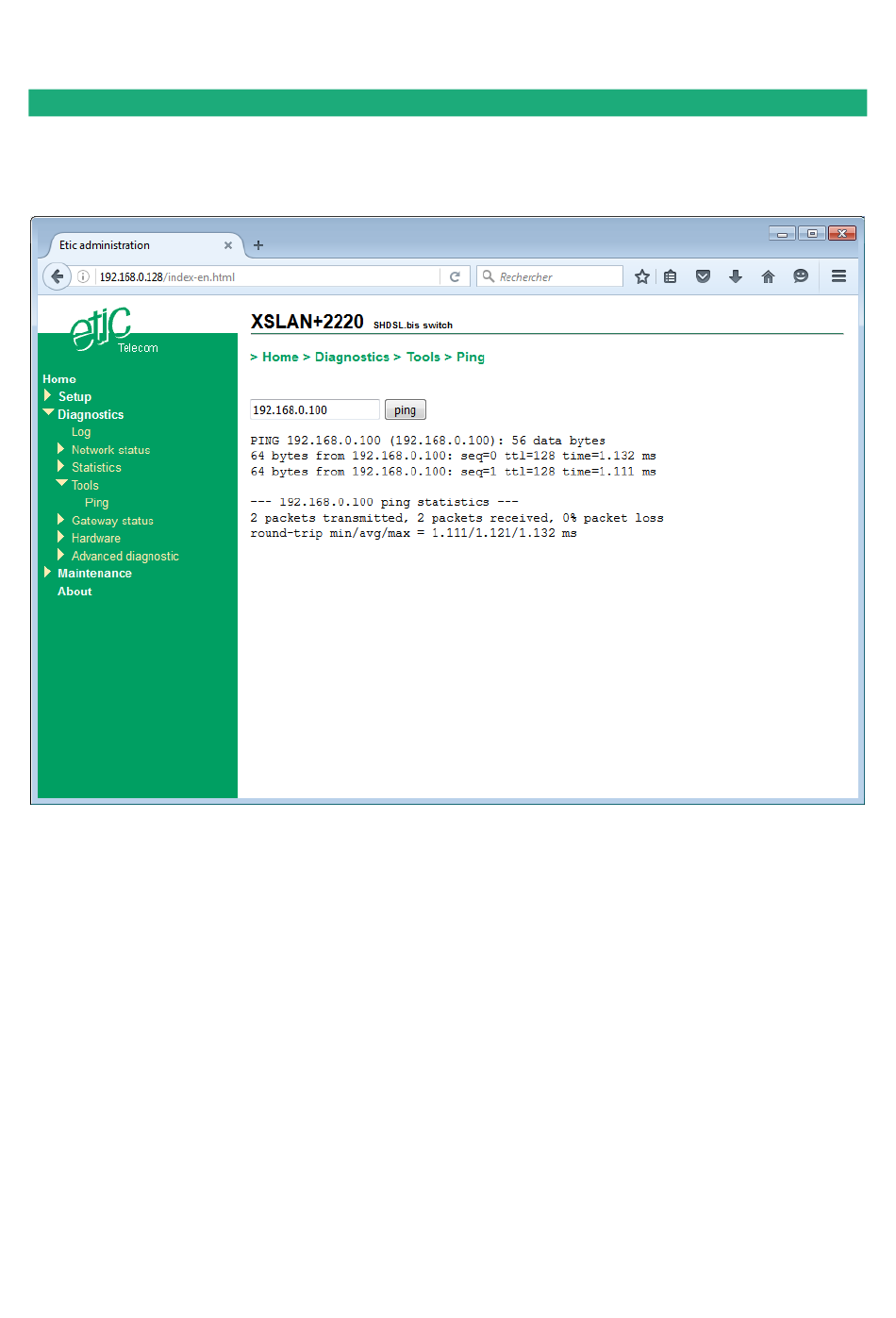
Task: Click the seq=0 ping reply line
Action: [453, 456]
